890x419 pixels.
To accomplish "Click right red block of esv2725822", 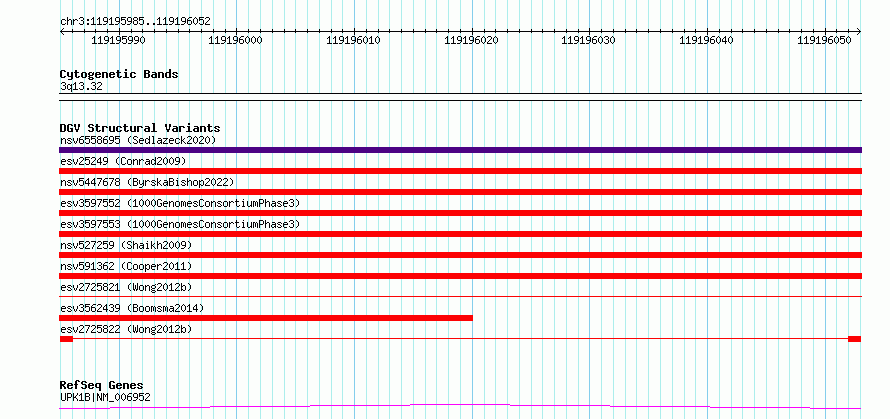I will click(855, 339).
